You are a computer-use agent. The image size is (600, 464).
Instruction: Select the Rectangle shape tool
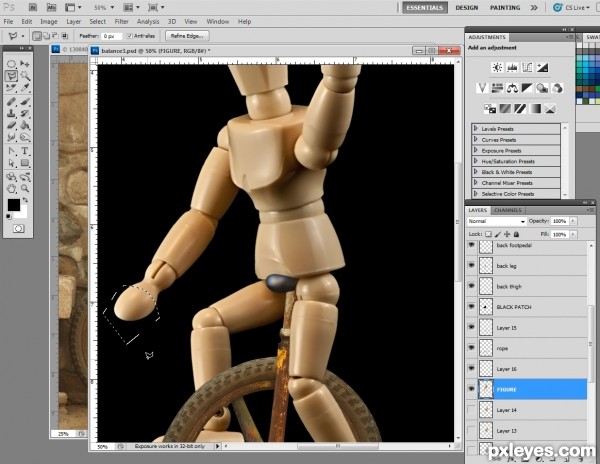click(x=25, y=163)
